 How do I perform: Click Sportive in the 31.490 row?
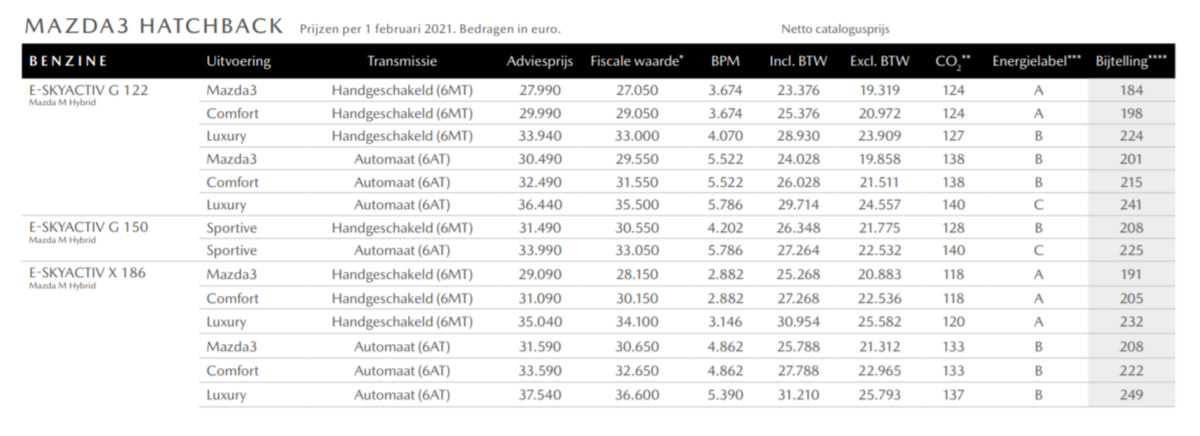(x=231, y=228)
